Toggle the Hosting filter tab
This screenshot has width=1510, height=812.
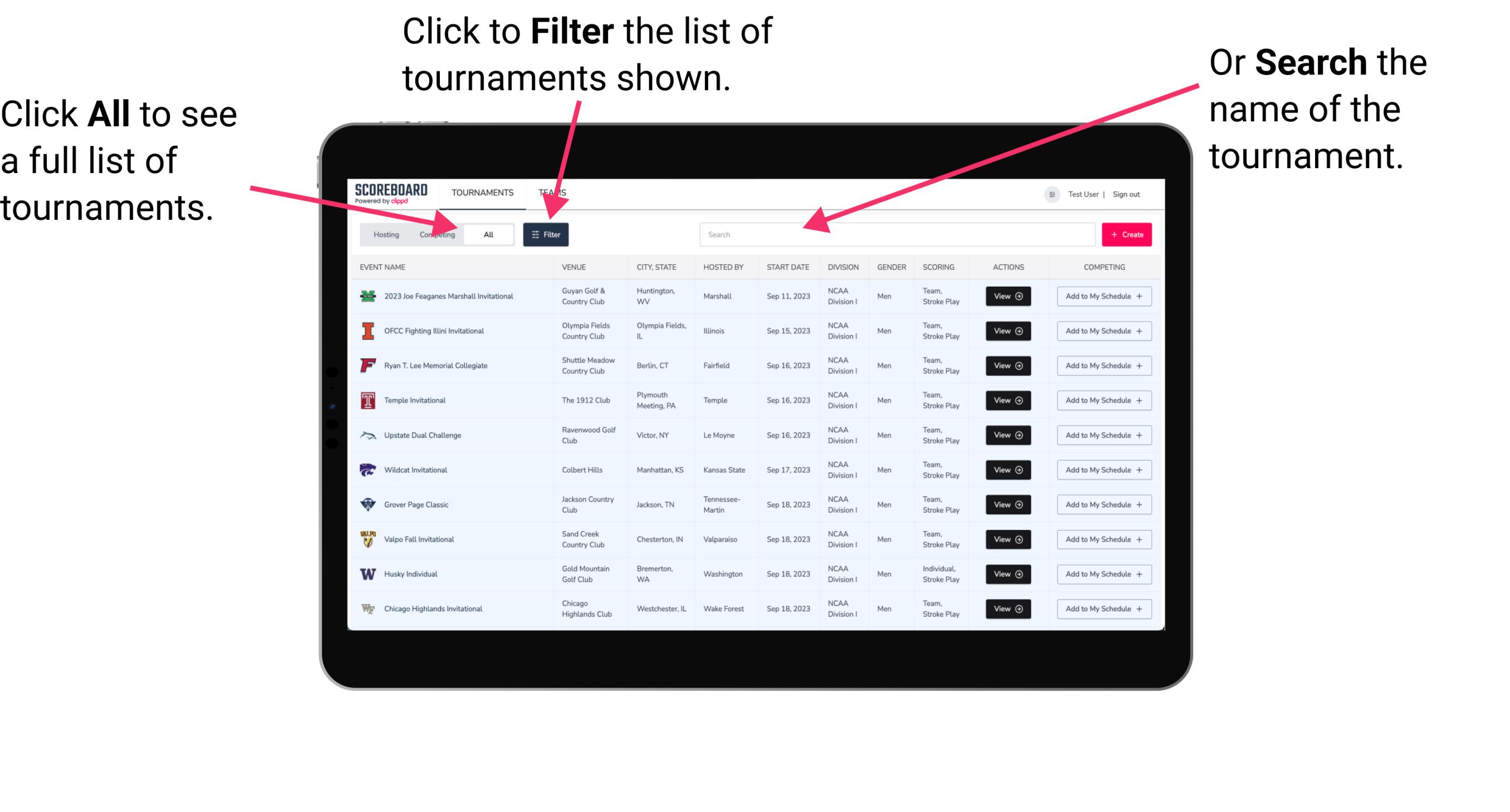(383, 234)
